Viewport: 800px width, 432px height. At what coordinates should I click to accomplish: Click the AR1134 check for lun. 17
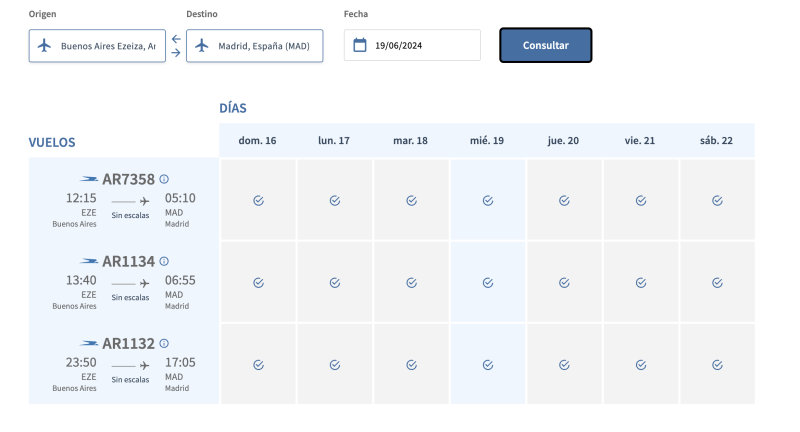point(335,282)
